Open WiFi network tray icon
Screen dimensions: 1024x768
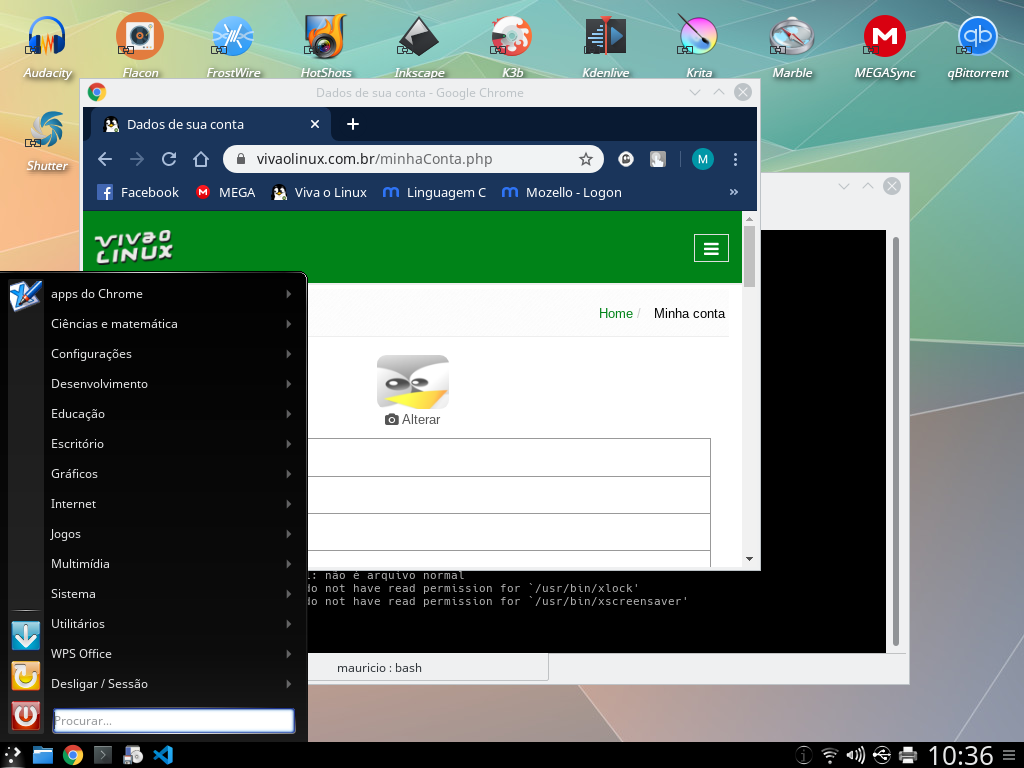click(x=829, y=756)
